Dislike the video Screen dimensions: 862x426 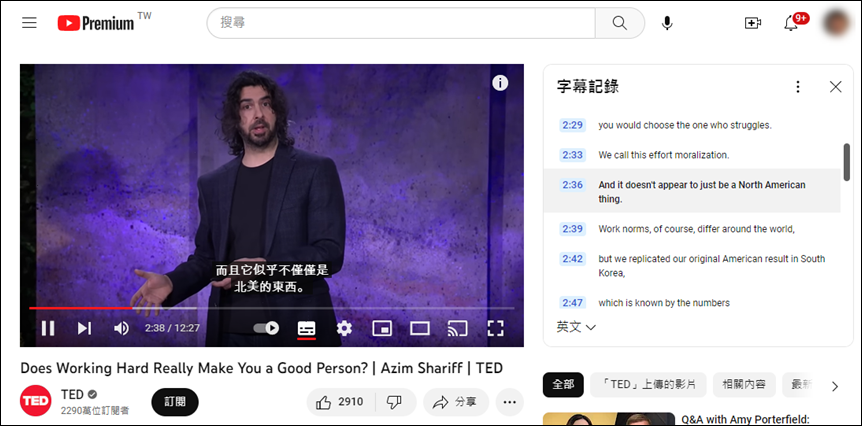[395, 402]
